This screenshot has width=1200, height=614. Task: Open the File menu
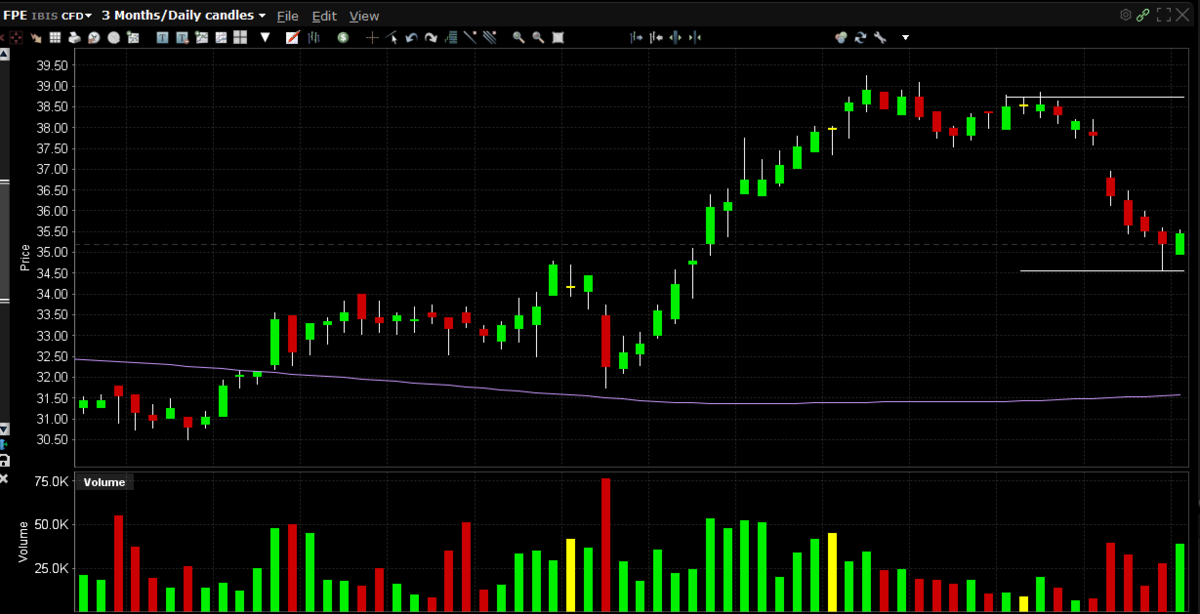coord(287,16)
